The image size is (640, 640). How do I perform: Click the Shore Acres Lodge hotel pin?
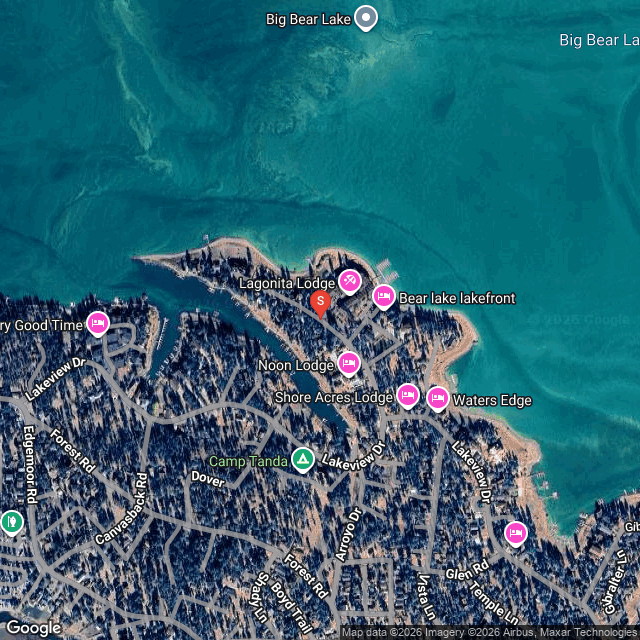(408, 396)
